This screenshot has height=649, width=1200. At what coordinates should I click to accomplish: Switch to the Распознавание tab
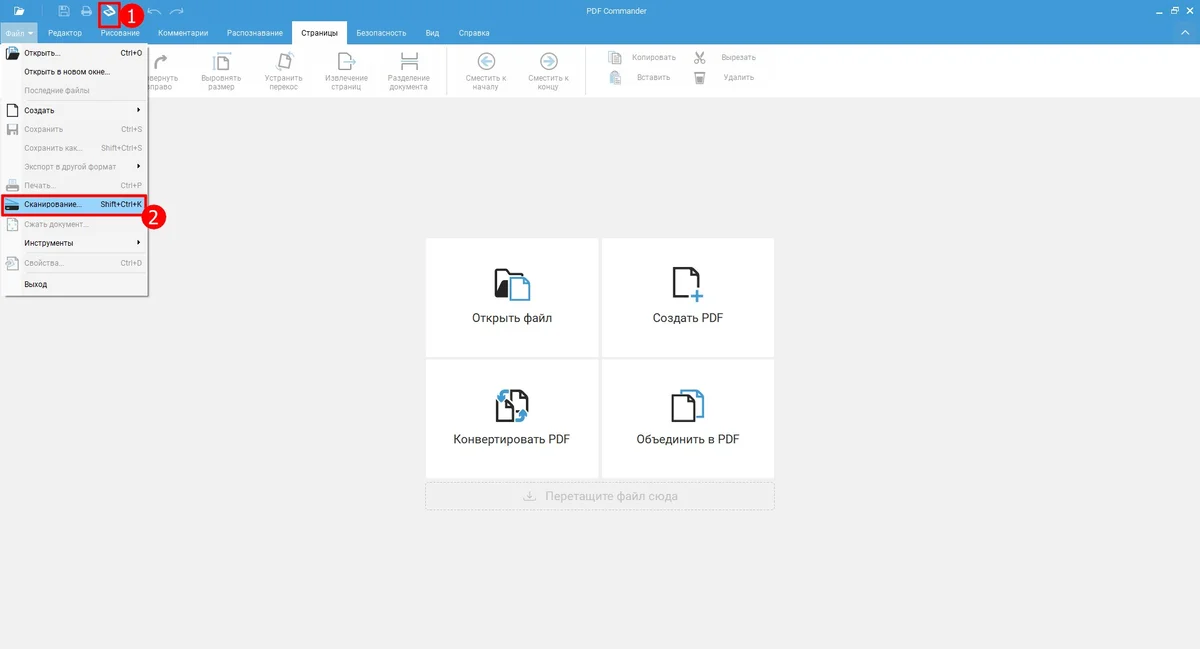click(x=254, y=33)
